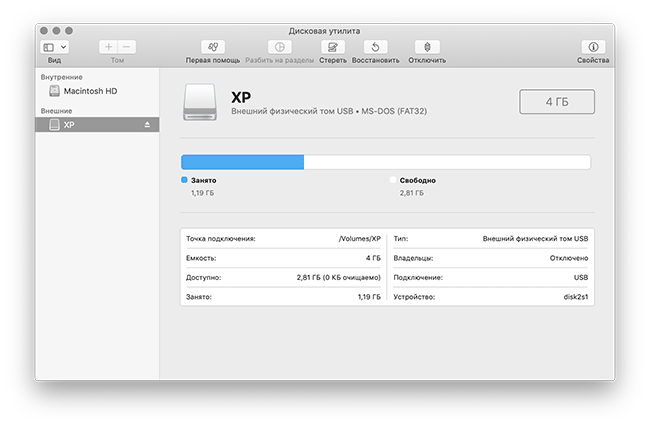The width and height of the screenshot is (650, 427).
Task: Click the XP drive icon in sidebar
Action: [x=54, y=124]
